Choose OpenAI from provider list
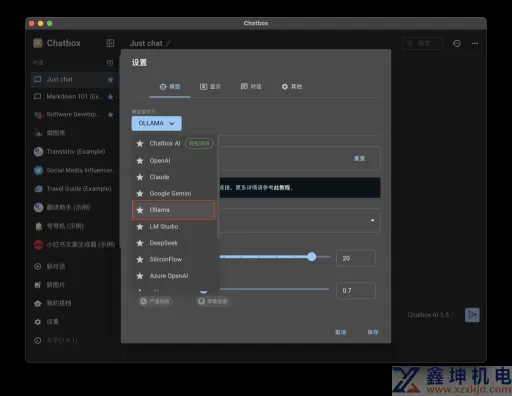The width and height of the screenshot is (512, 396). 174,161
